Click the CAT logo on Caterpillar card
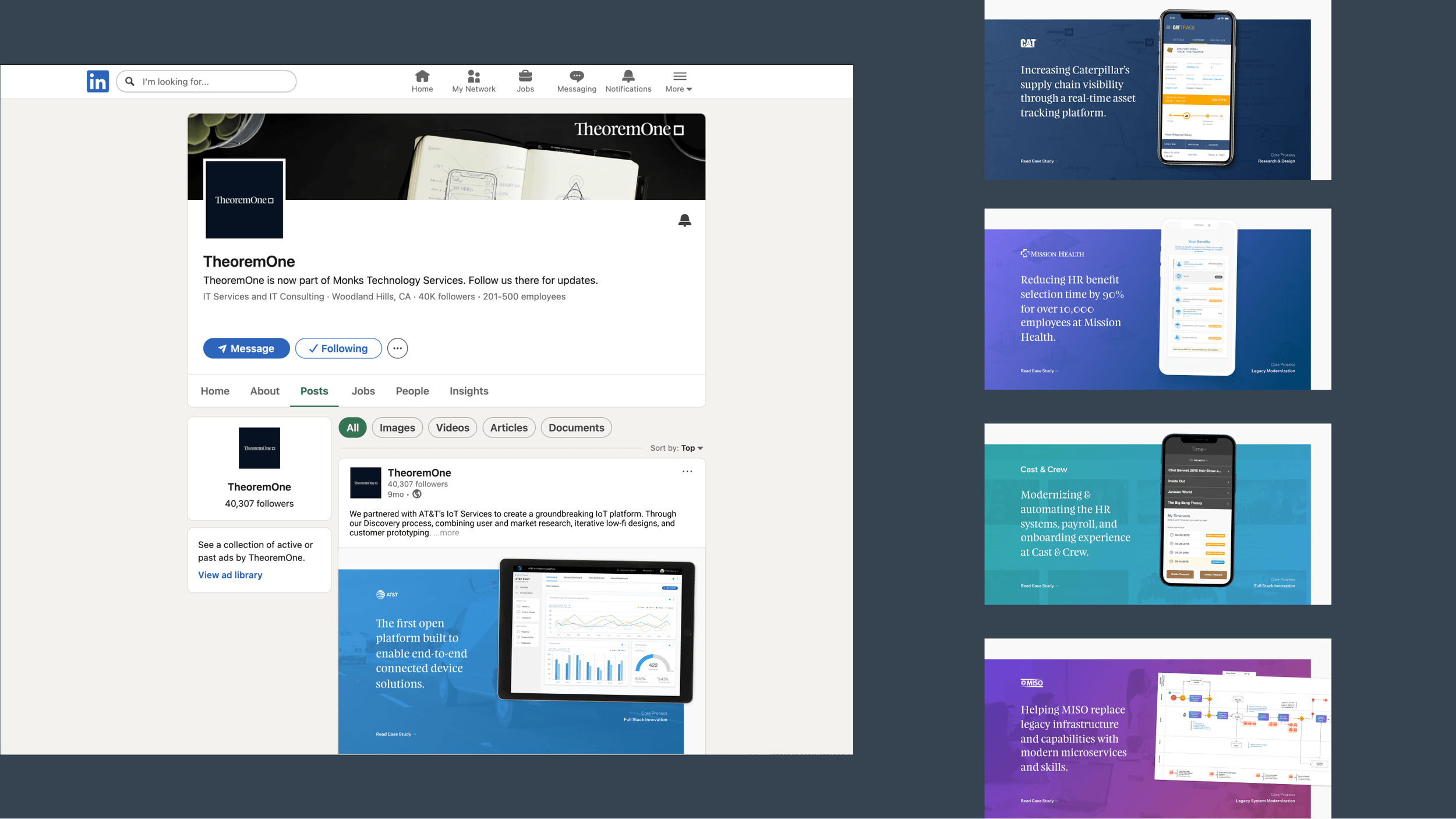 click(x=1029, y=43)
